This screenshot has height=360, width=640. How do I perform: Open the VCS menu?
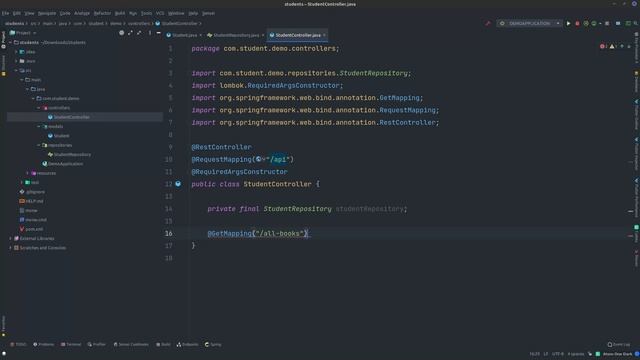160,13
